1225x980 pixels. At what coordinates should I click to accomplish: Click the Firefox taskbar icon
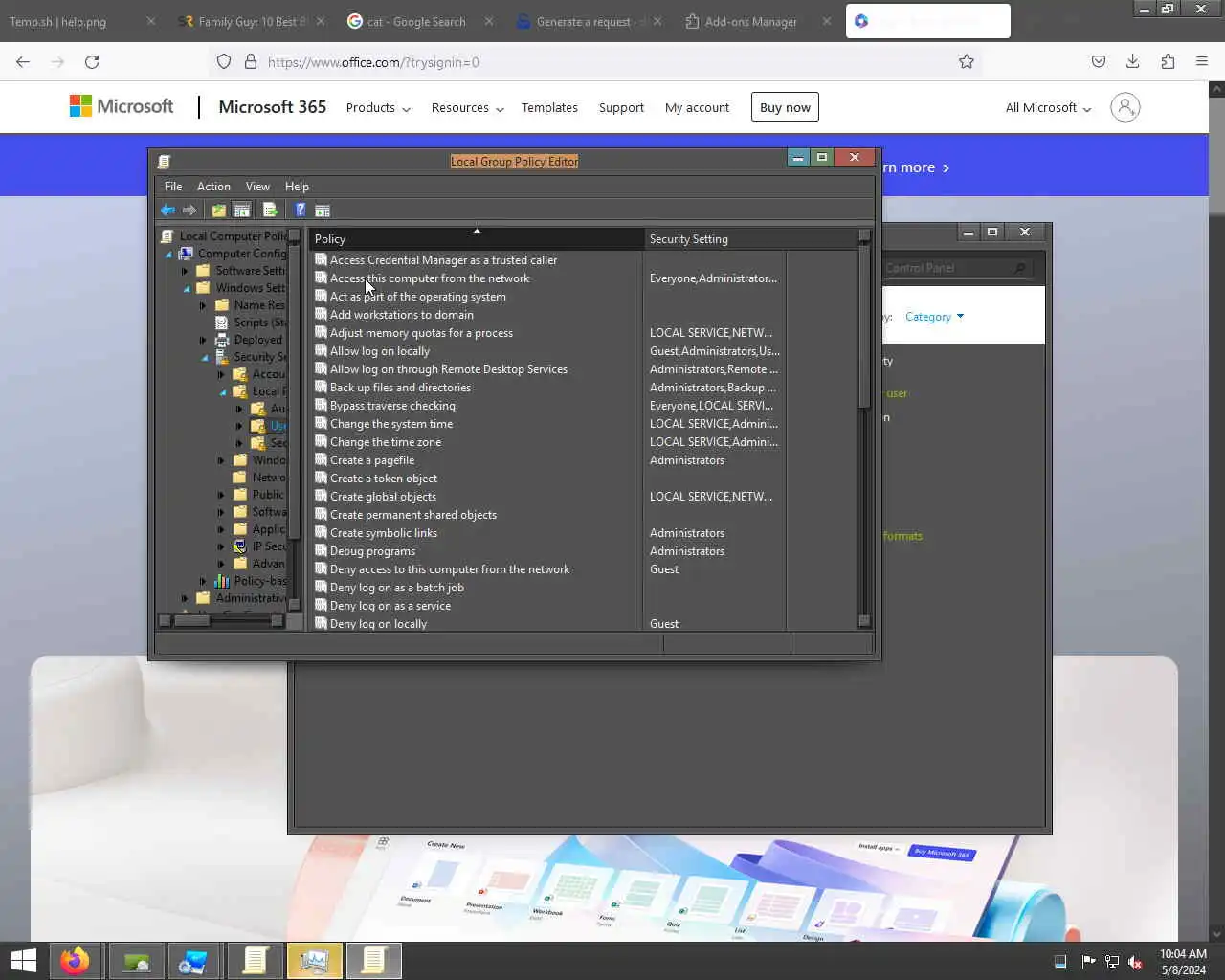[x=75, y=960]
